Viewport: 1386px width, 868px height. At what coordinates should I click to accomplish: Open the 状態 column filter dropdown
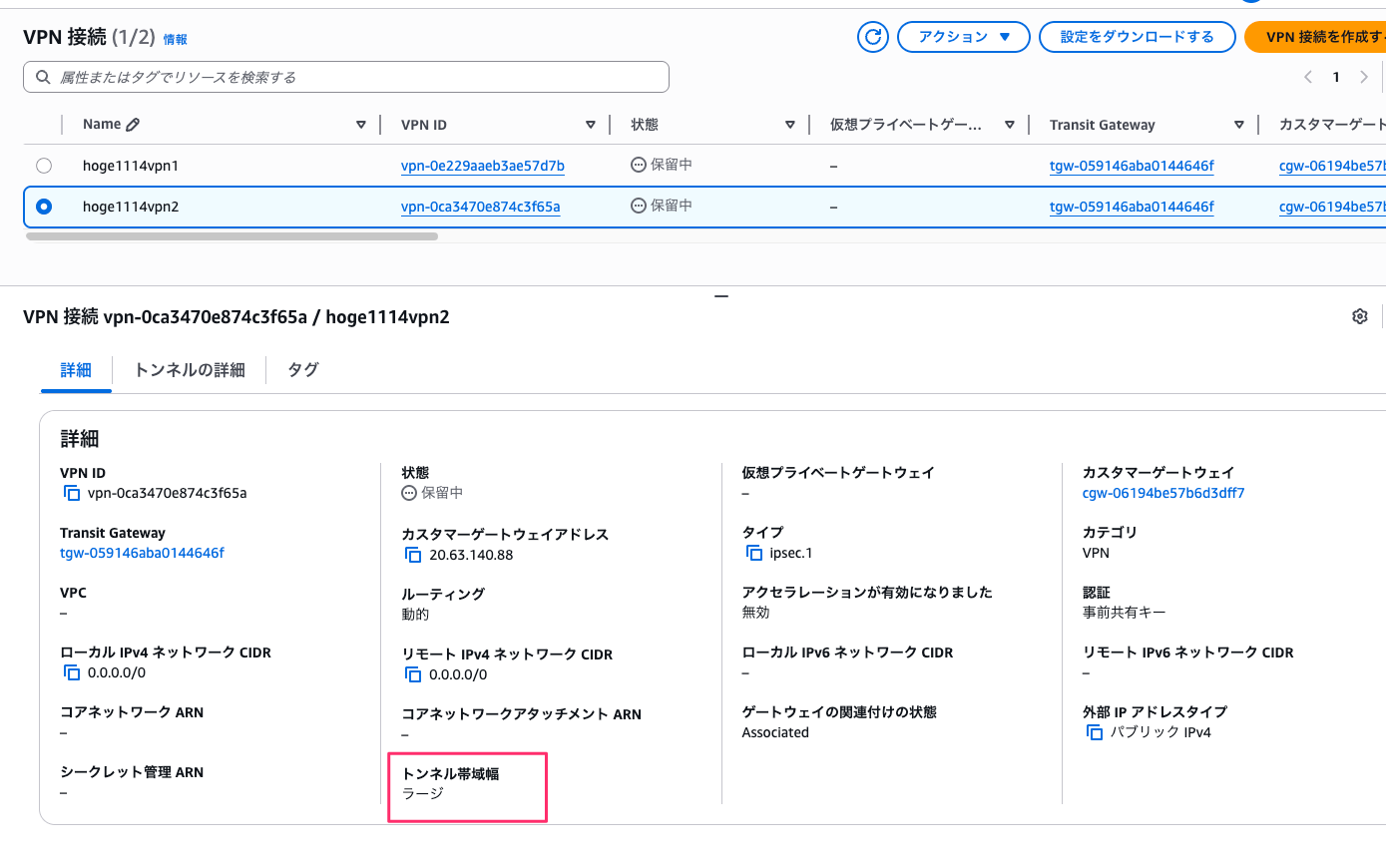coord(789,124)
